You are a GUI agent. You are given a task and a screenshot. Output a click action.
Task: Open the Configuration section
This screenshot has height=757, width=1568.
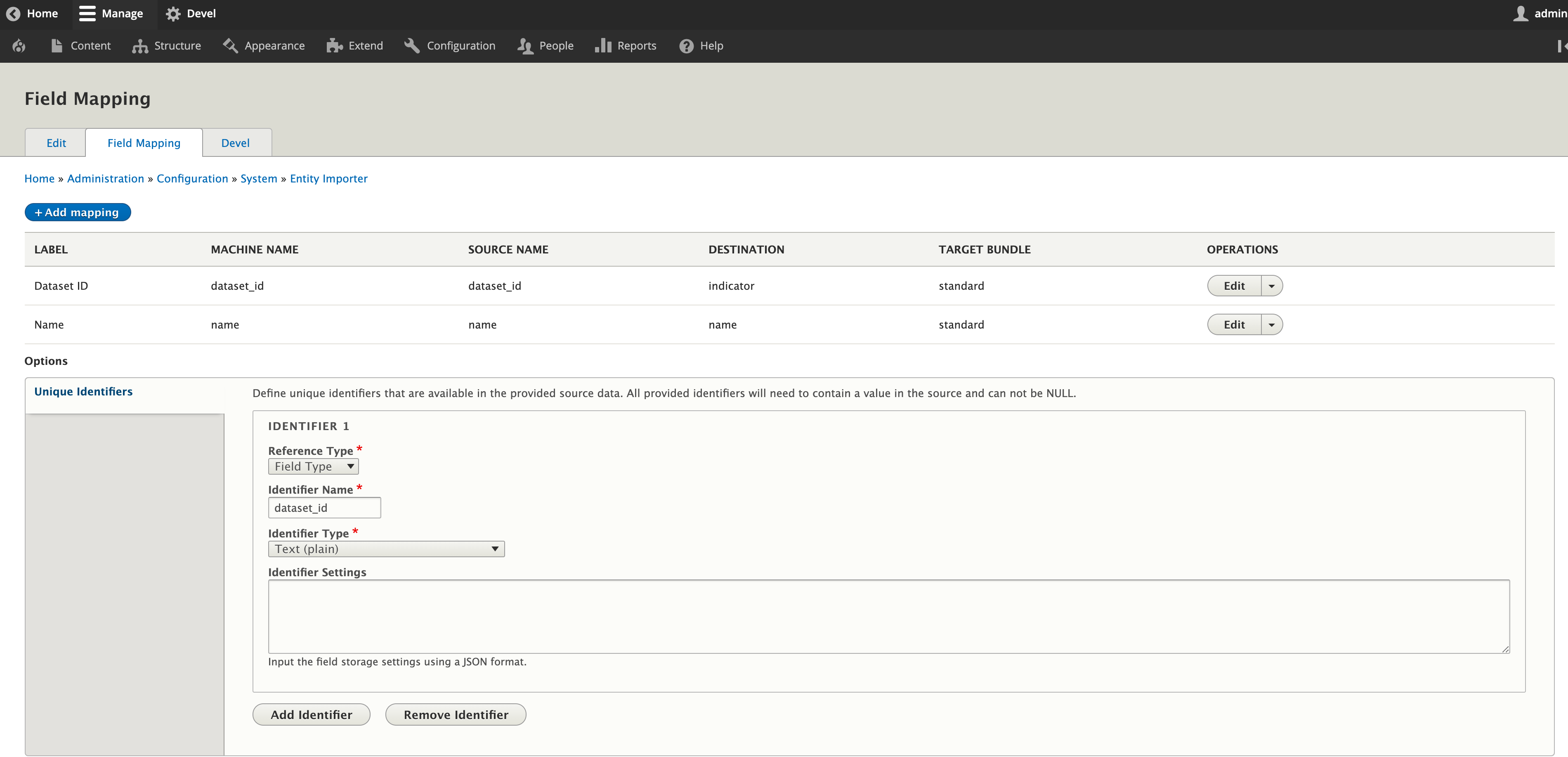pyautogui.click(x=461, y=46)
